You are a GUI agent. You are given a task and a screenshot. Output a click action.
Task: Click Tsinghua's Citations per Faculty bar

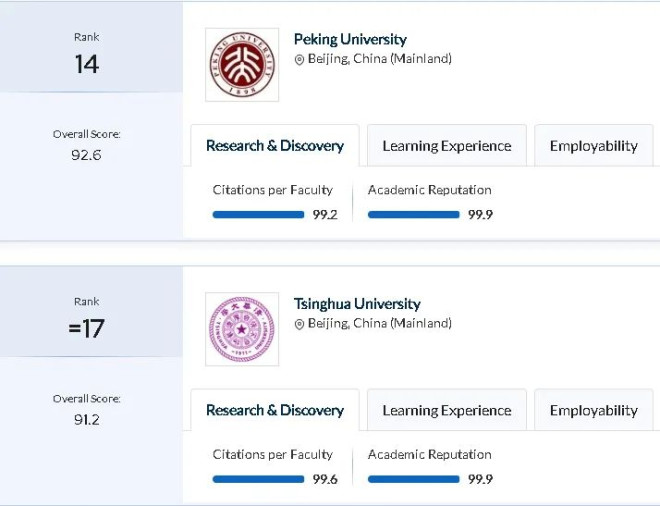258,479
